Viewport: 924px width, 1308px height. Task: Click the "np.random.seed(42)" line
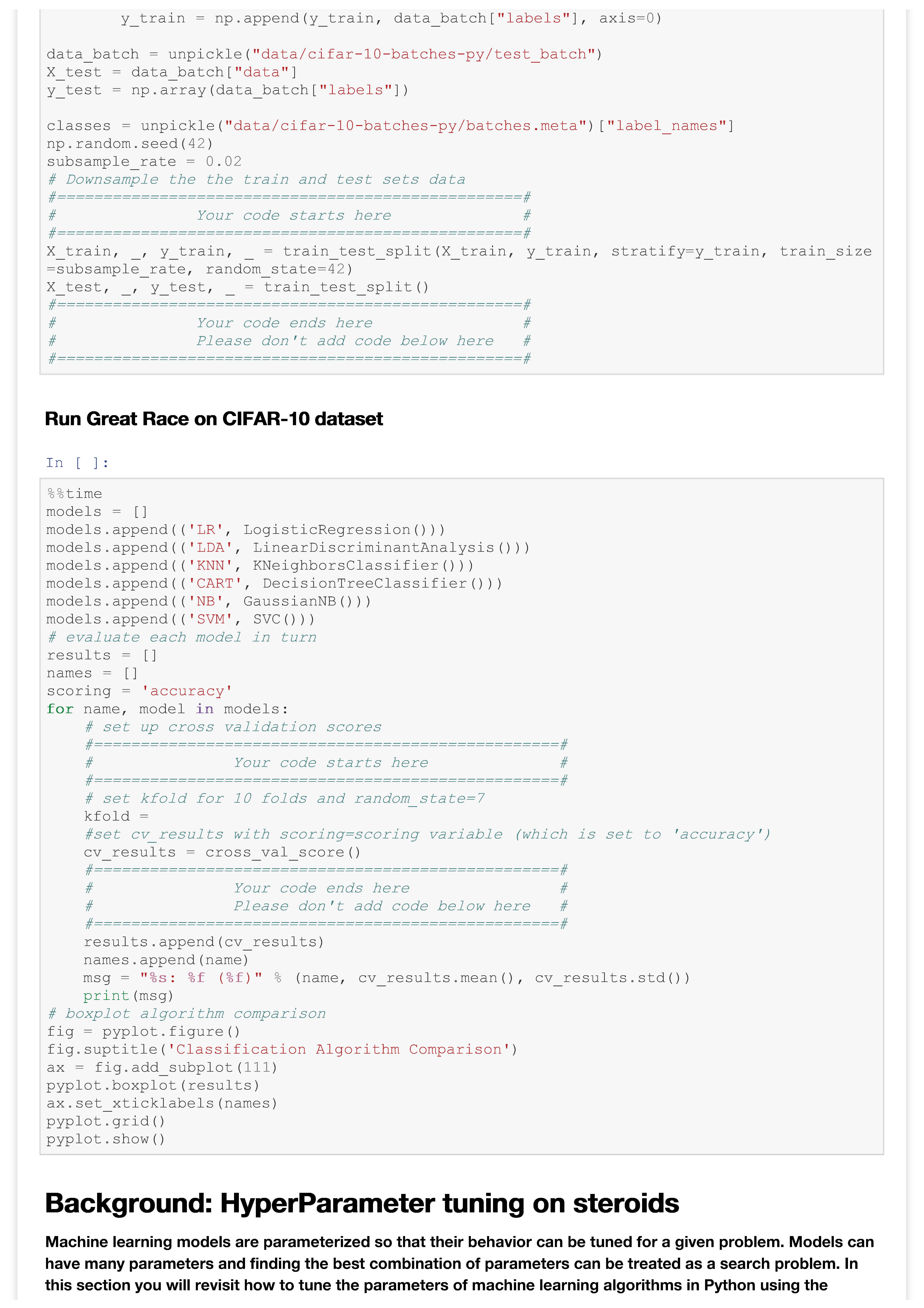point(130,144)
